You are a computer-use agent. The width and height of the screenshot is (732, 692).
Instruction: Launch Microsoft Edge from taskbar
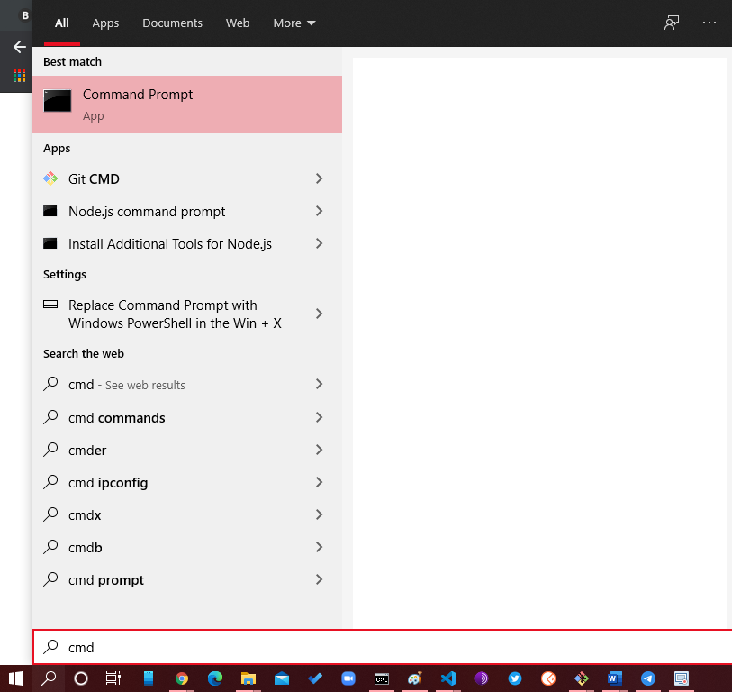pyautogui.click(x=215, y=678)
